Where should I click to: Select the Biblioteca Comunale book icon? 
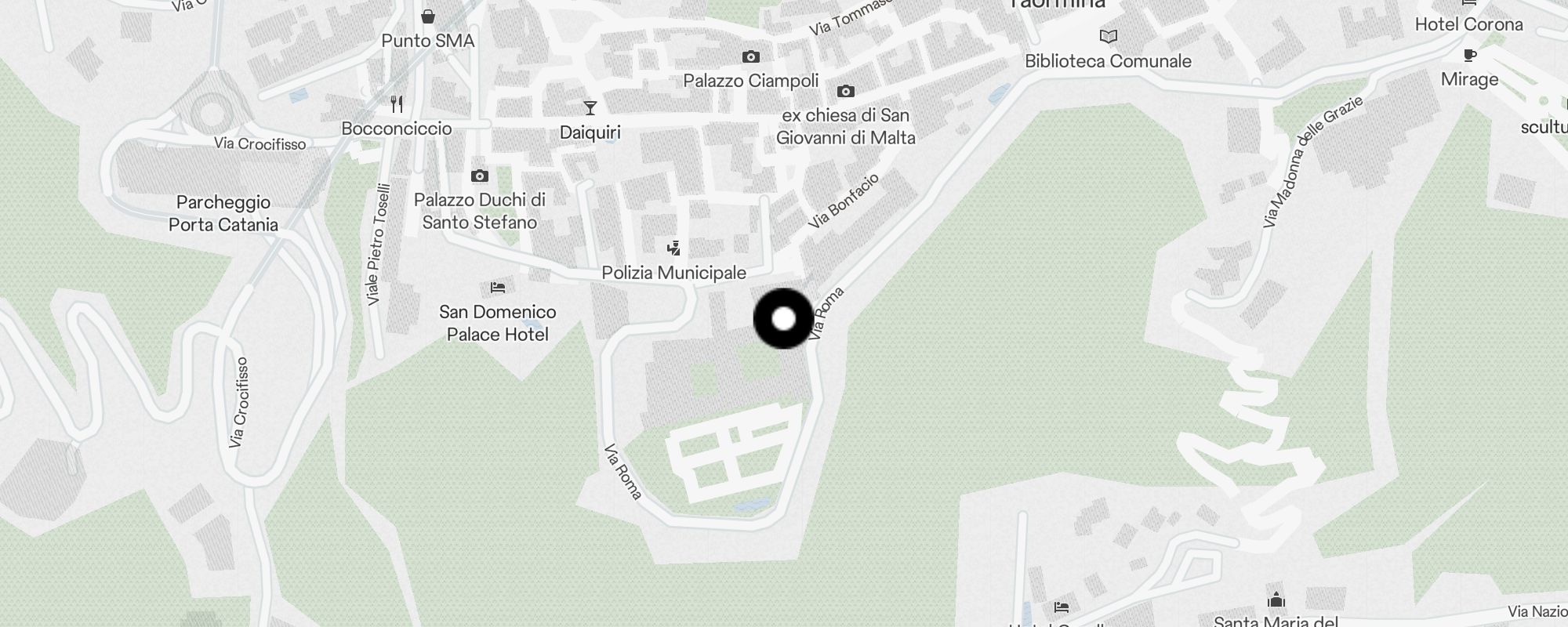[x=1109, y=36]
